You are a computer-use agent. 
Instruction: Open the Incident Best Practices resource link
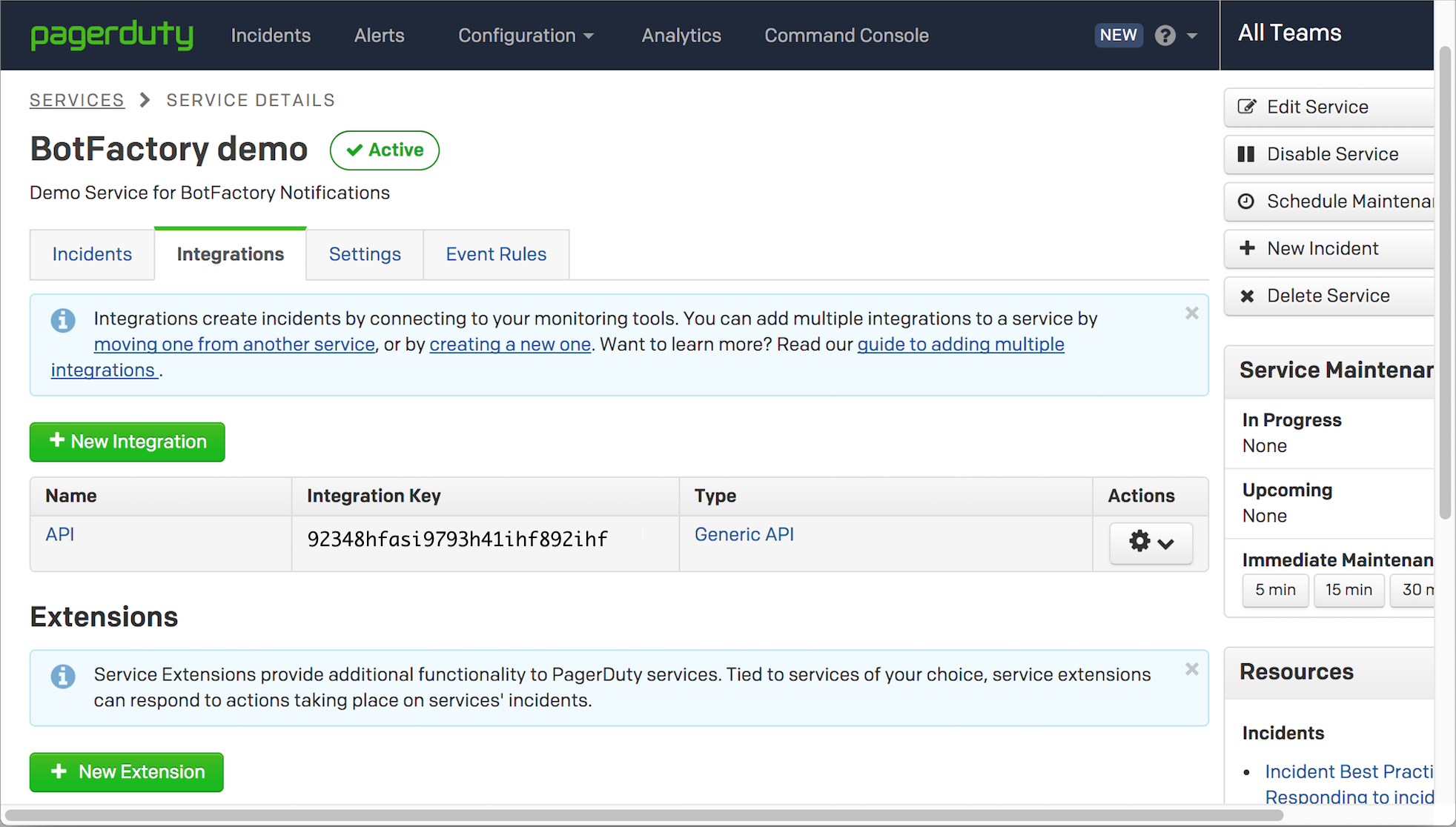click(1349, 771)
